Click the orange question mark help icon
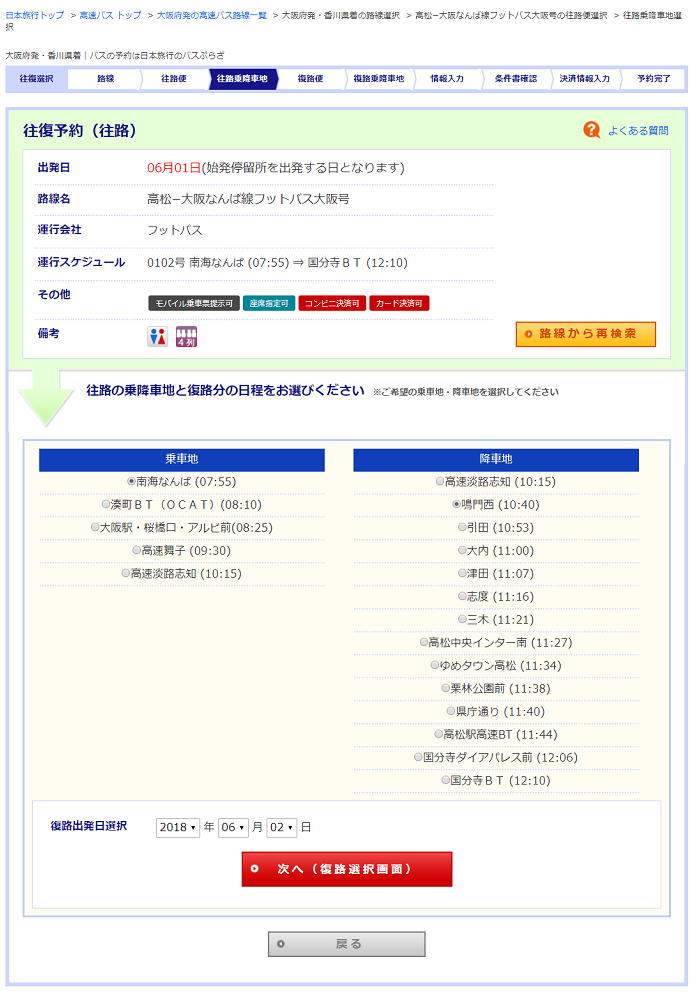The height and width of the screenshot is (997, 700). click(591, 130)
